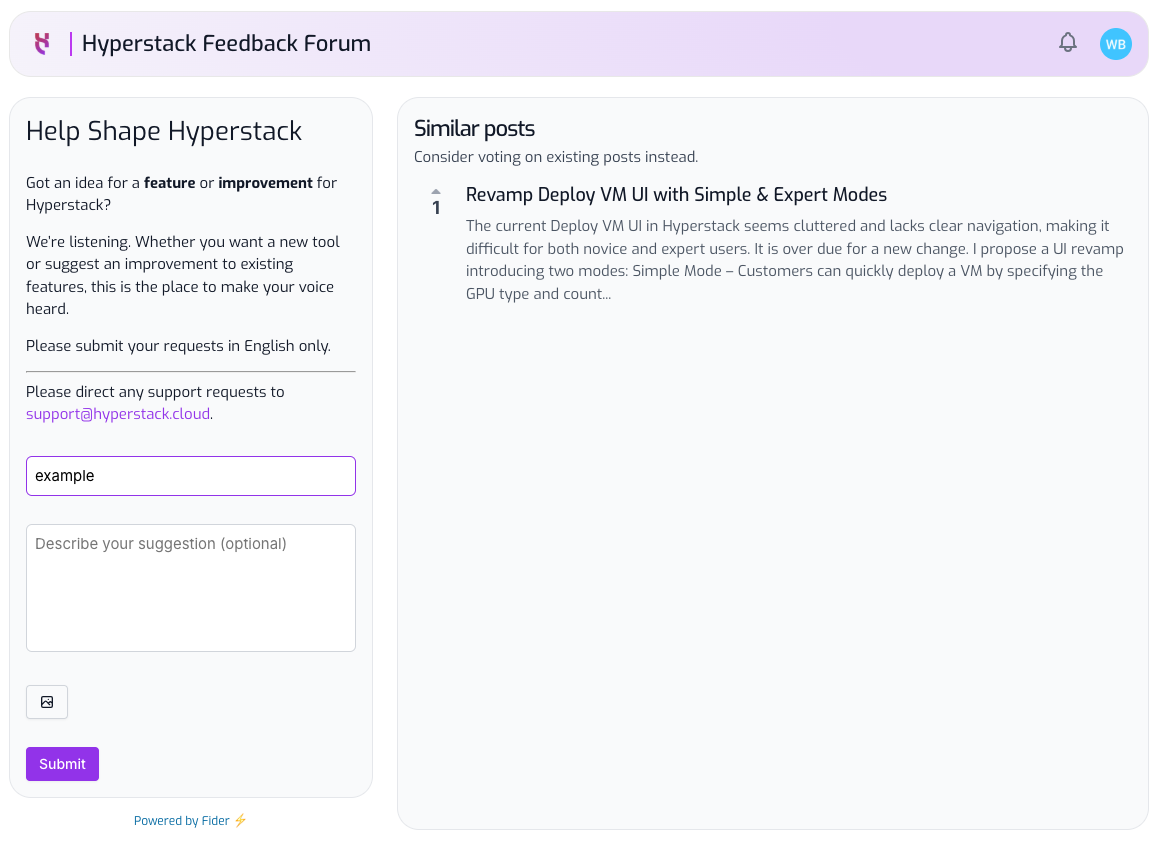Click the Hyperstack logo icon
The image size is (1160, 843).
(x=42, y=44)
